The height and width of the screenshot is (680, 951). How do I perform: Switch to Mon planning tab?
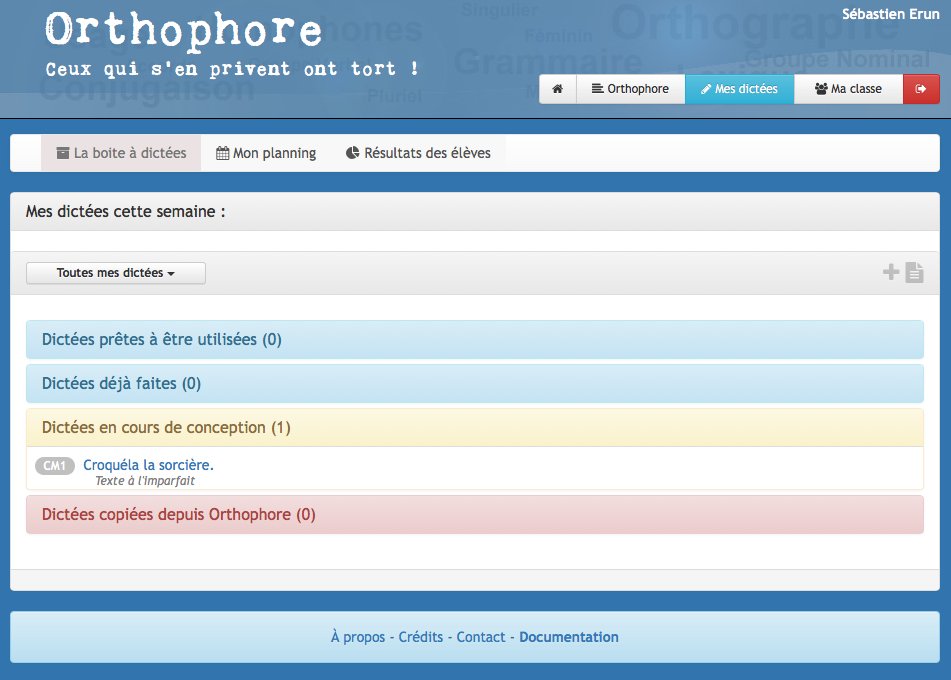pos(266,153)
